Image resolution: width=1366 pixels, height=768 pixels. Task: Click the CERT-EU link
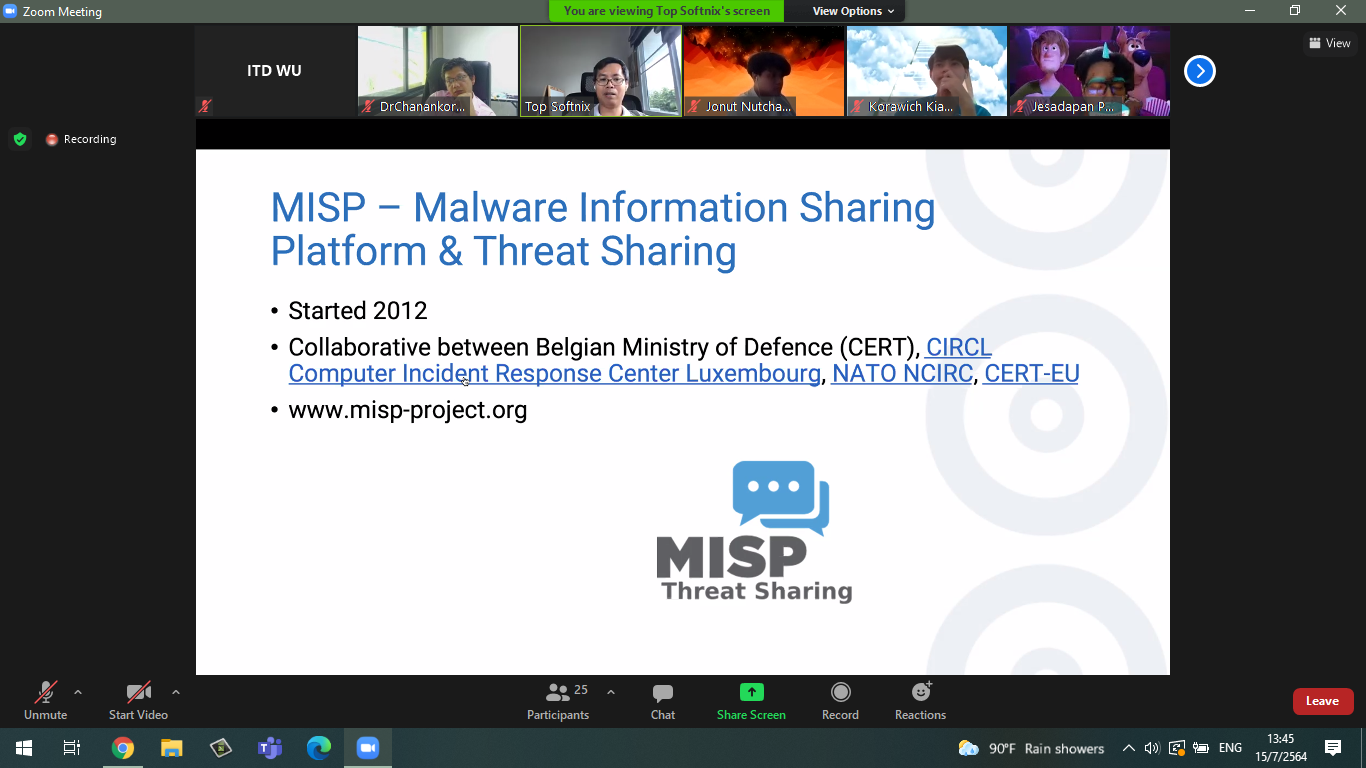pyautogui.click(x=1031, y=373)
